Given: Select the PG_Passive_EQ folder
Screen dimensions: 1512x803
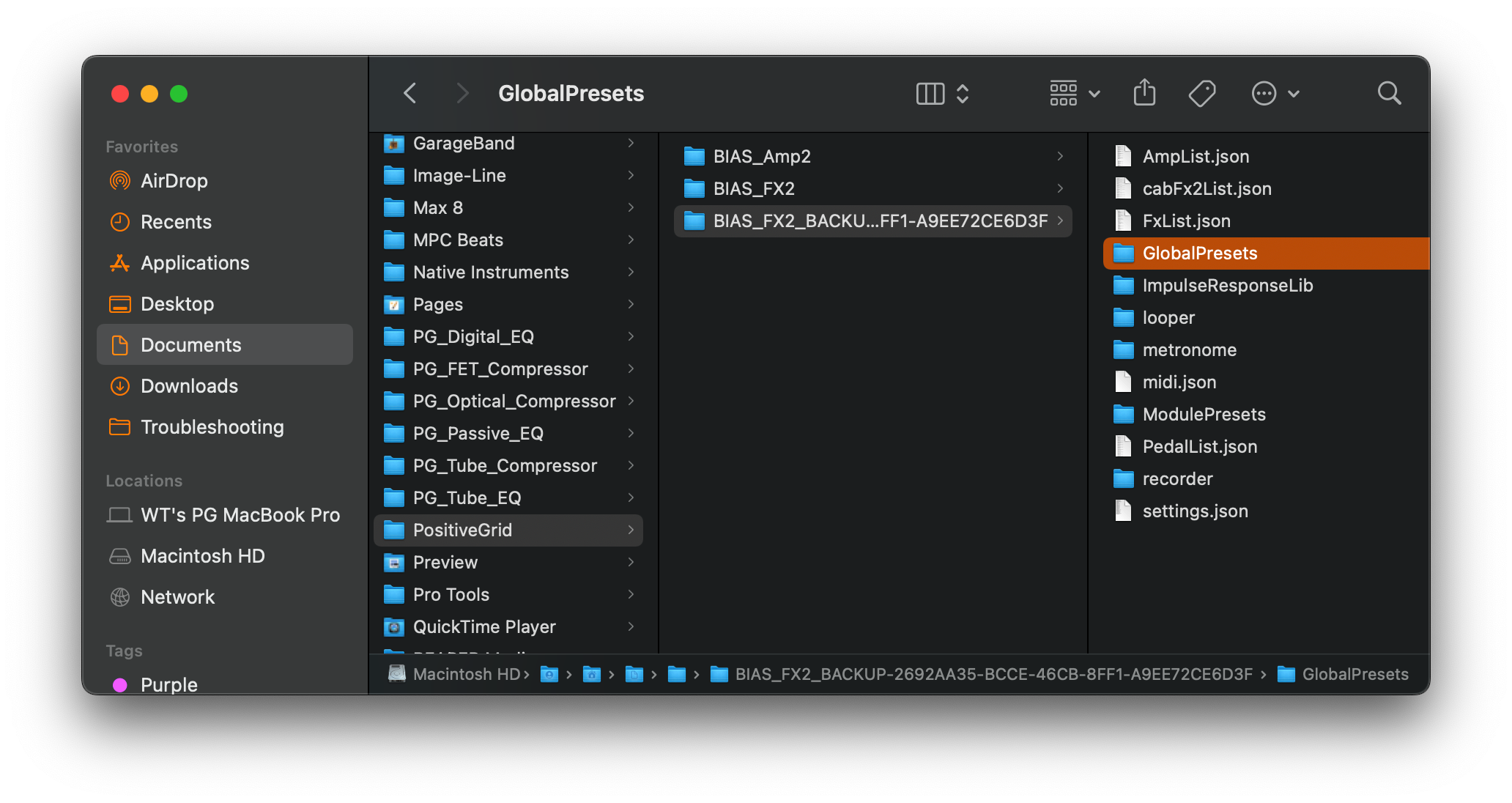Looking at the screenshot, I should [x=508, y=433].
